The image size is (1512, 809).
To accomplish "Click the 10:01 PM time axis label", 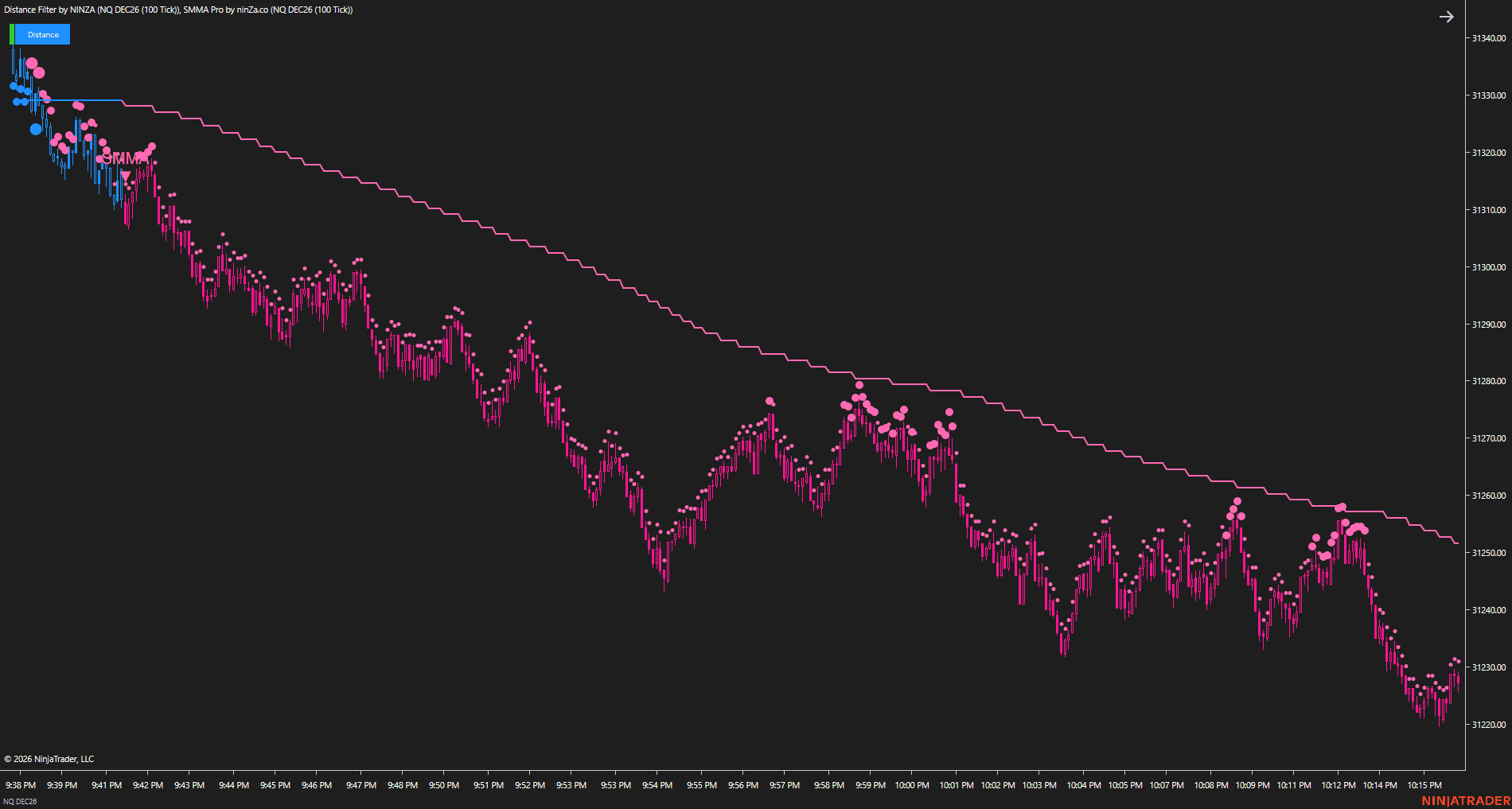I will (957, 785).
